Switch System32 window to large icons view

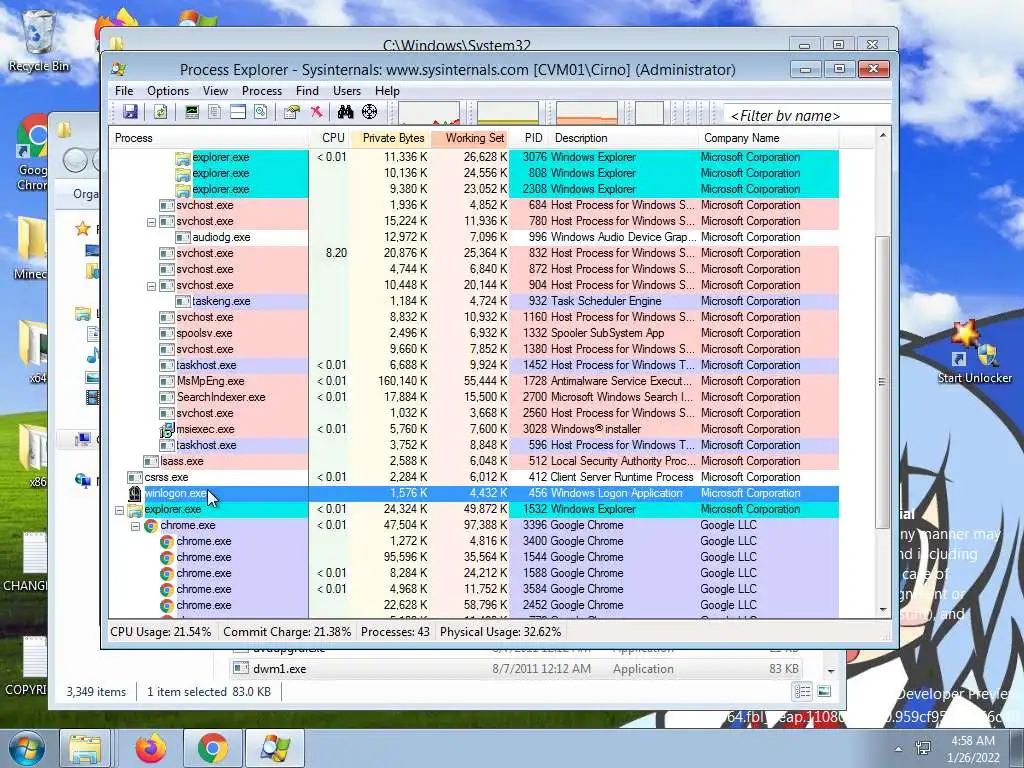click(824, 691)
